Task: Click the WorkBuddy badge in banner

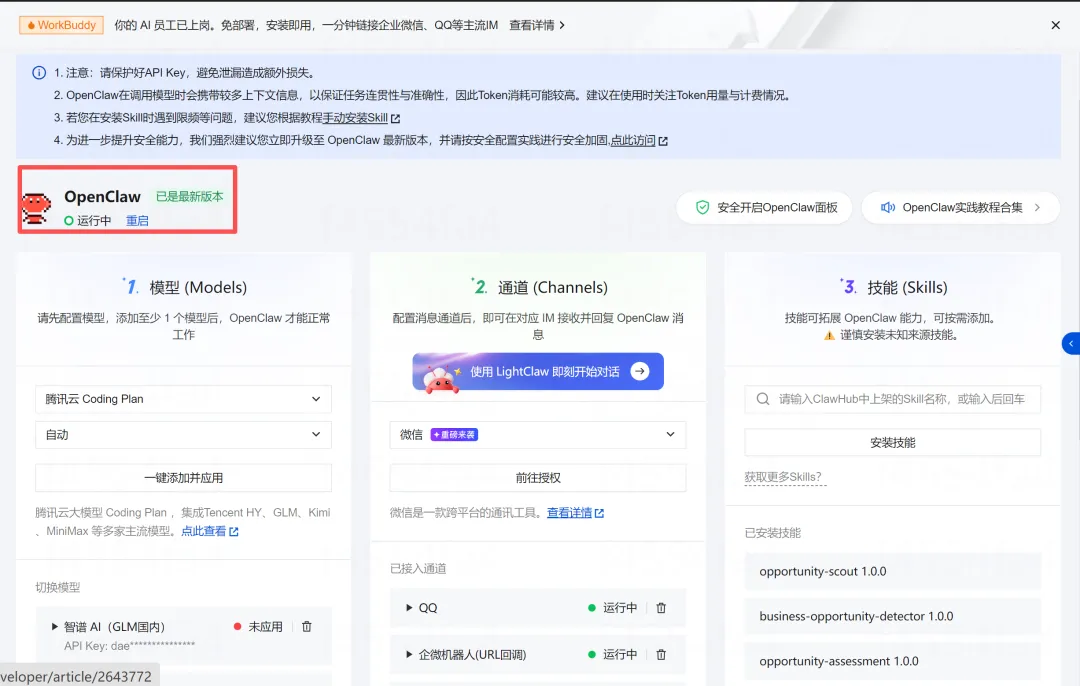Action: tap(61, 25)
